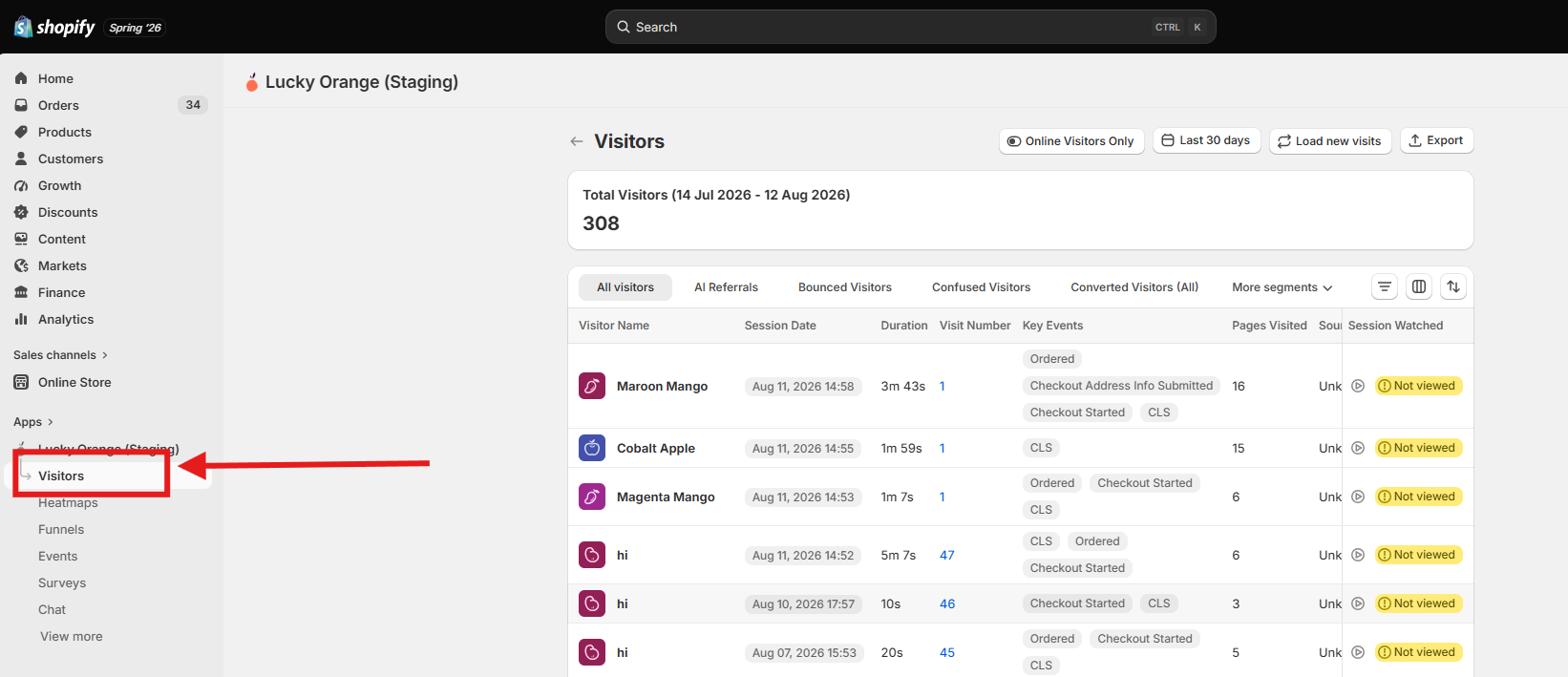Viewport: 1568px width, 677px height.
Task: Click Maroon Mango's avatar icon
Action: coord(592,386)
